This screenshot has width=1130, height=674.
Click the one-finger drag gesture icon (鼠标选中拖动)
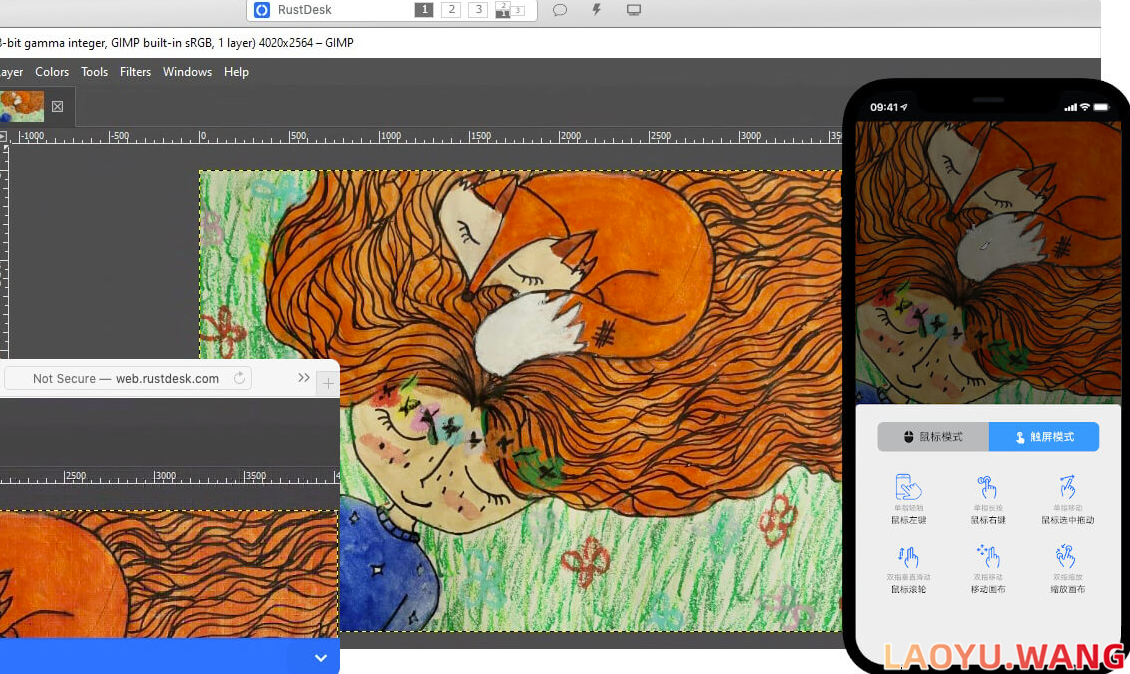coord(1067,487)
